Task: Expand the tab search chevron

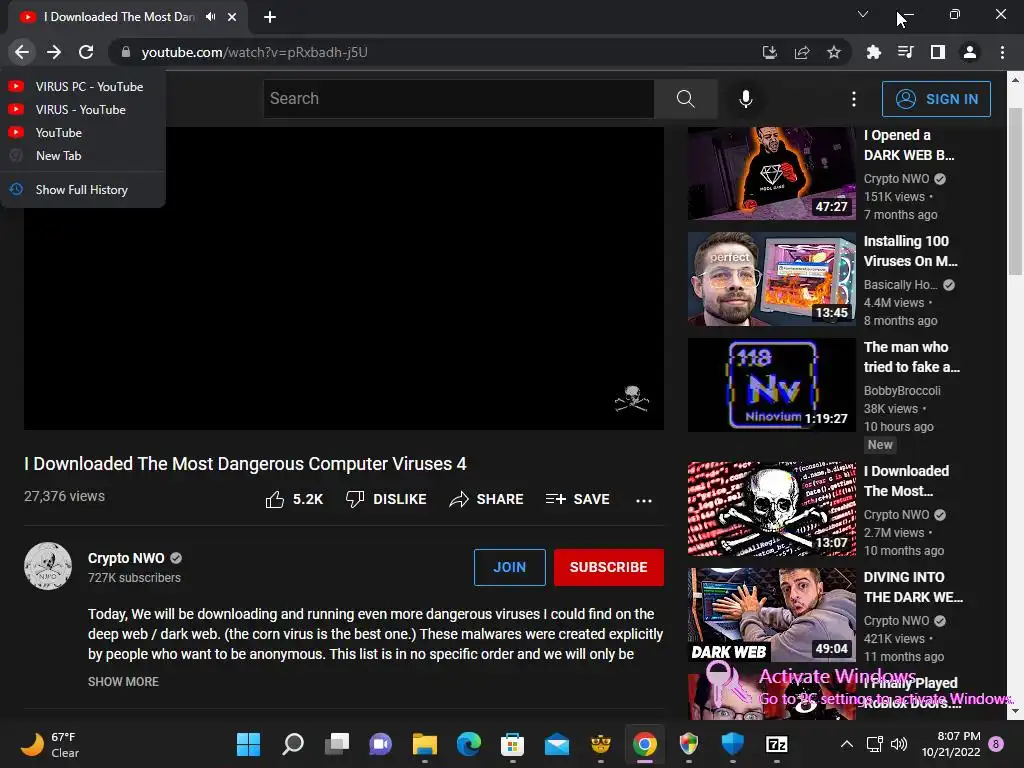Action: (x=863, y=14)
